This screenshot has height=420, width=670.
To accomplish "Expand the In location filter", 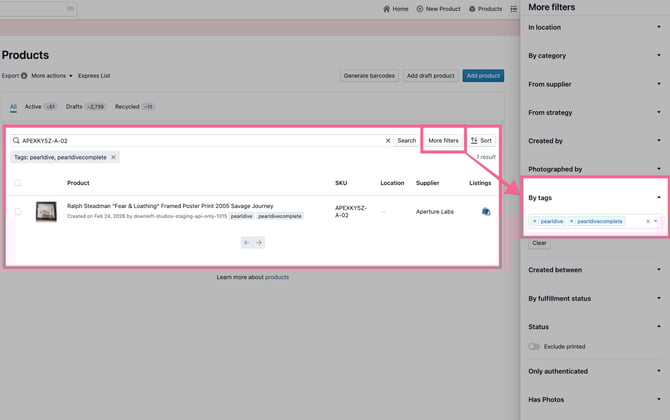I will [x=594, y=28].
